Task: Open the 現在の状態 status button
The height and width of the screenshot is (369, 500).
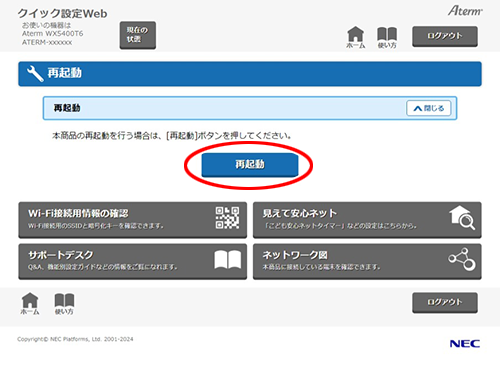Action: click(x=138, y=35)
